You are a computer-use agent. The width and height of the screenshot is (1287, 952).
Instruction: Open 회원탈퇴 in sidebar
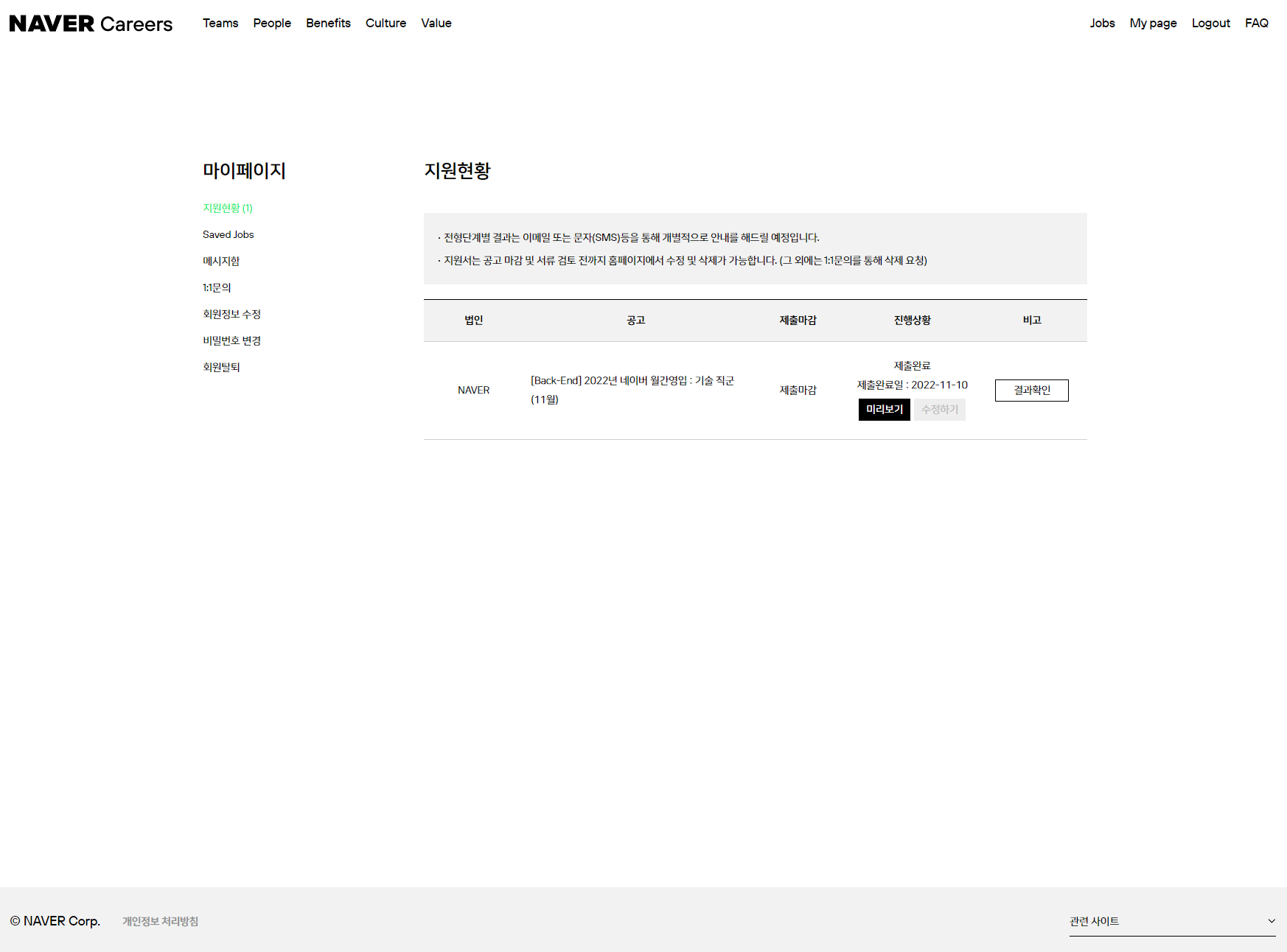point(221,367)
